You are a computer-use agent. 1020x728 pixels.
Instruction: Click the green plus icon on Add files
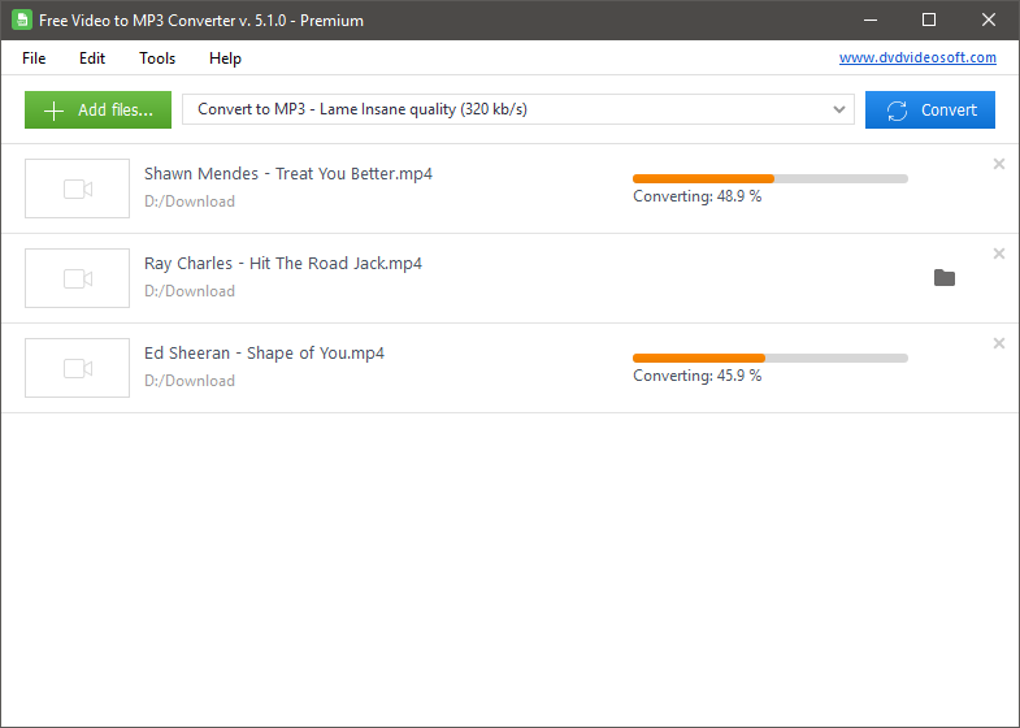53,110
